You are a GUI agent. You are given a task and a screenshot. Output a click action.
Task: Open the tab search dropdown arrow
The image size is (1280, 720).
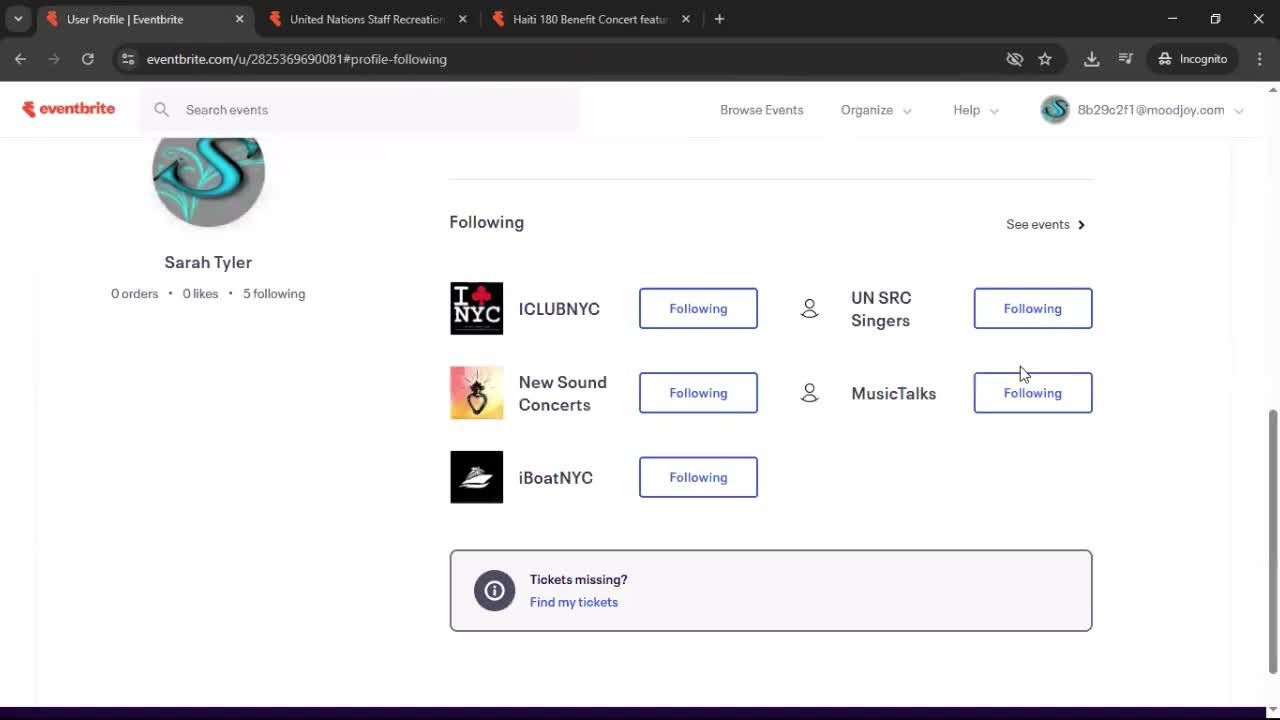pos(18,19)
